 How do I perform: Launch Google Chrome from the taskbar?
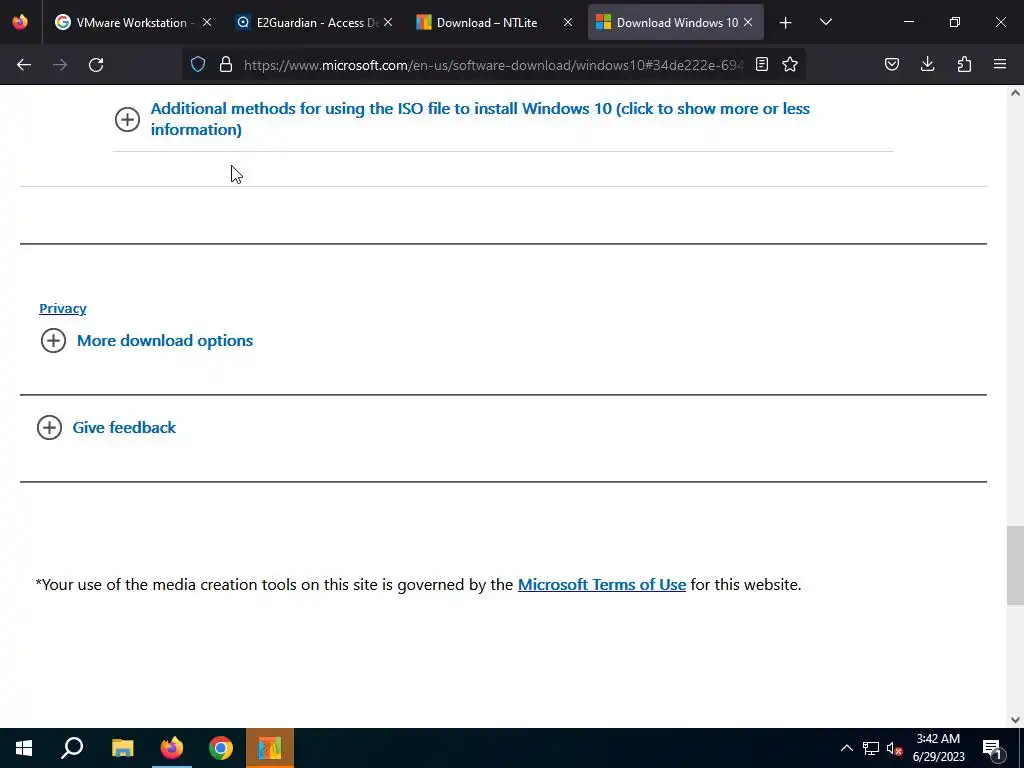coord(221,748)
